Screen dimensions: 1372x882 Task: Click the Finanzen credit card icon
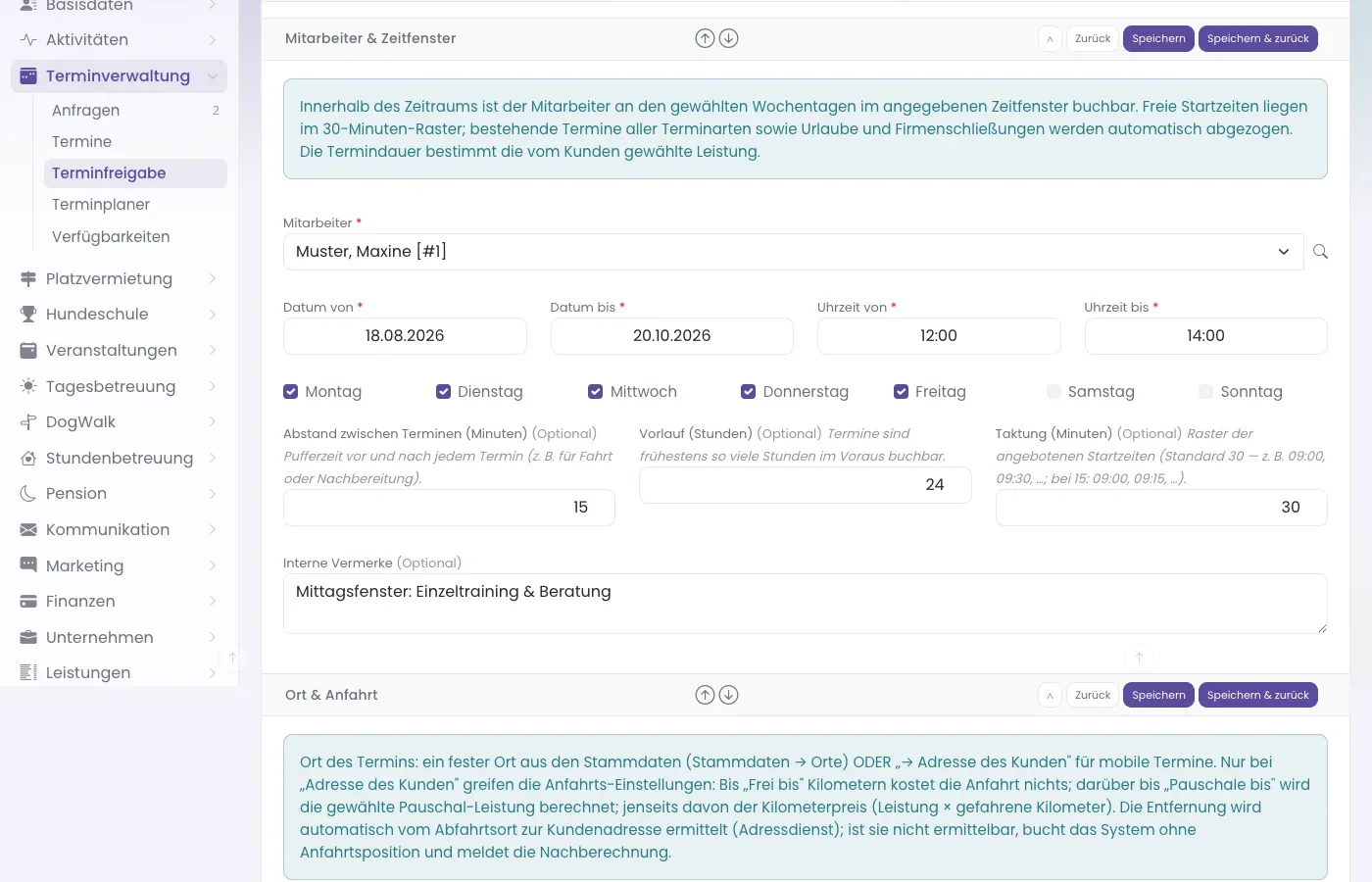pos(28,602)
